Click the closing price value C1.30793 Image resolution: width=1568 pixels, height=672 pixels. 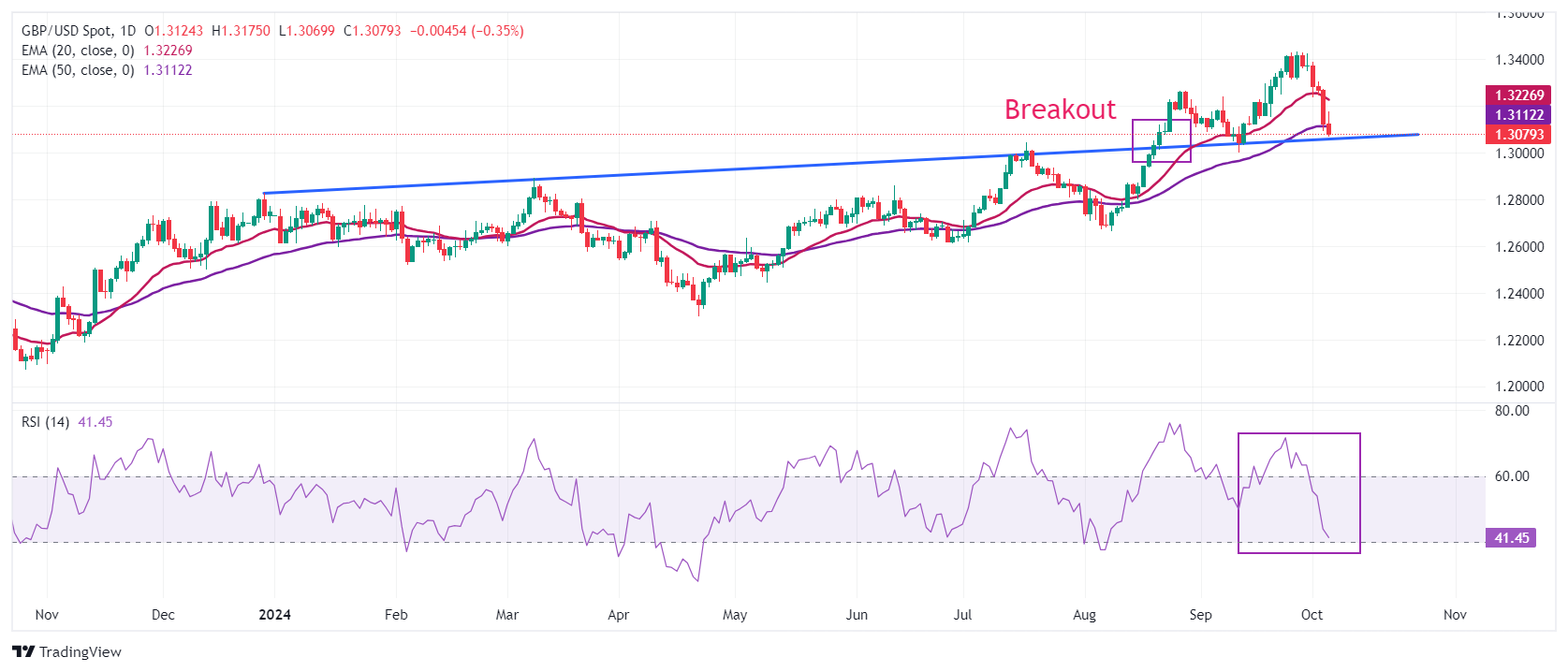pyautogui.click(x=373, y=31)
